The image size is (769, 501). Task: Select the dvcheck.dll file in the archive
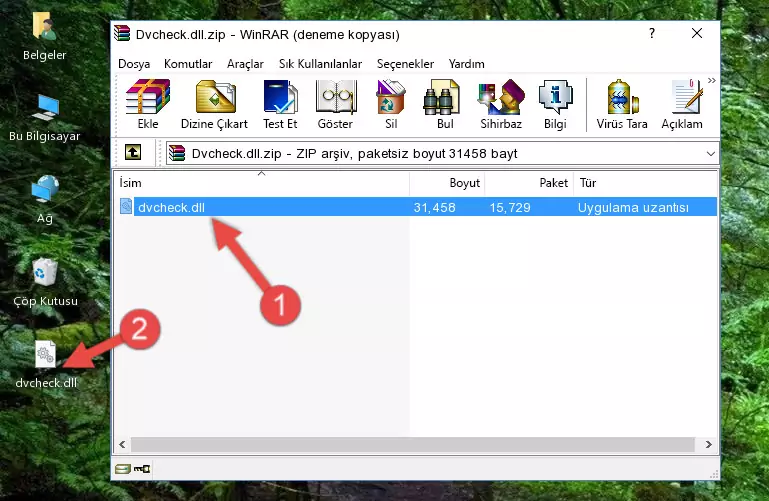(x=417, y=207)
